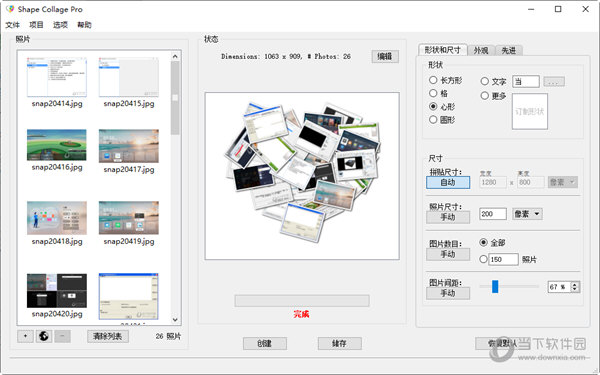Click the 储存 save button
Image resolution: width=600 pixels, height=375 pixels.
(x=339, y=343)
